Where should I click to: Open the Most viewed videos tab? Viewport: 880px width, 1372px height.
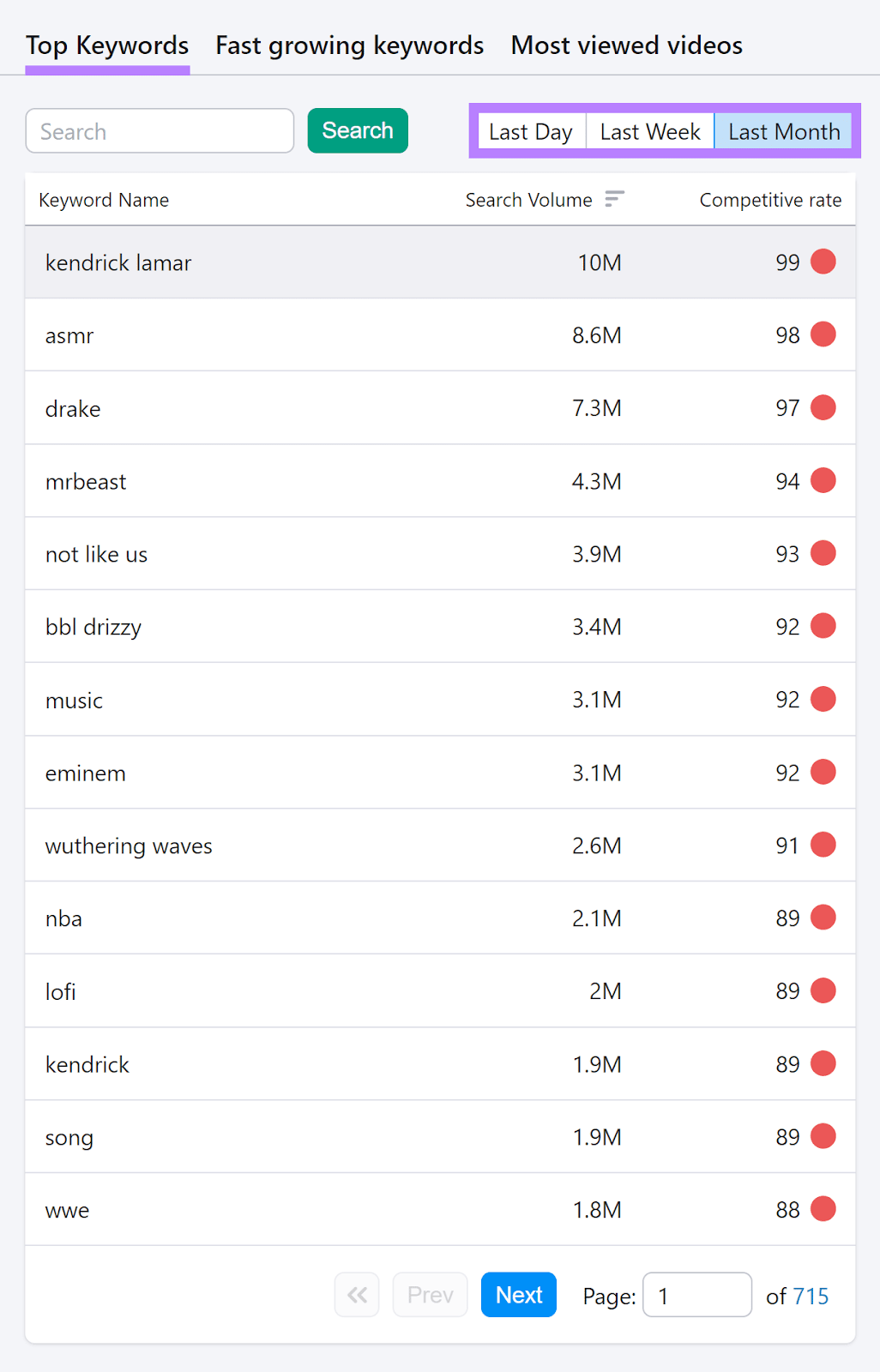(x=625, y=45)
